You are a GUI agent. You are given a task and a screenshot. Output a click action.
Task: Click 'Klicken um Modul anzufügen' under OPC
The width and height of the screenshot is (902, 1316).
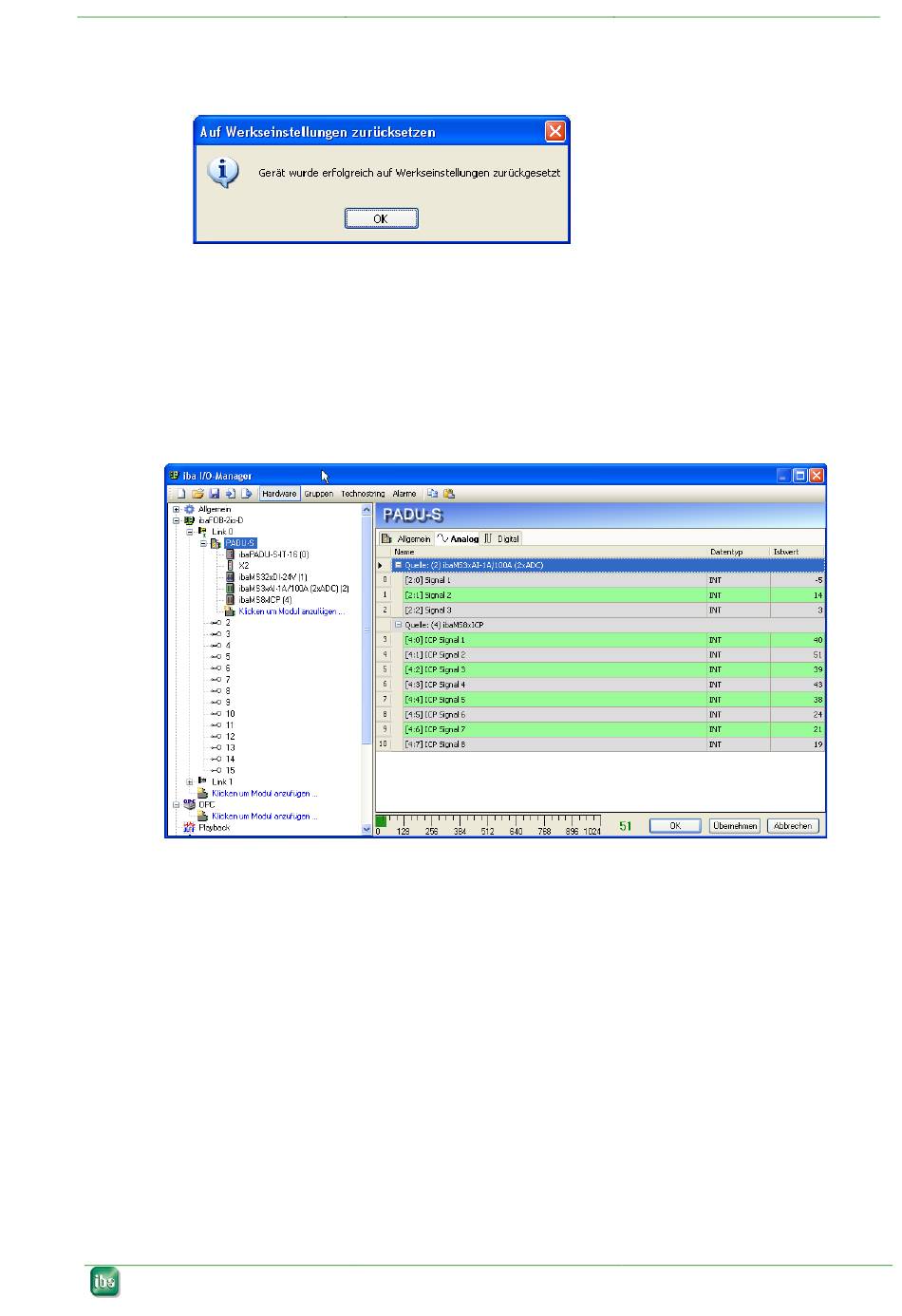[x=265, y=816]
